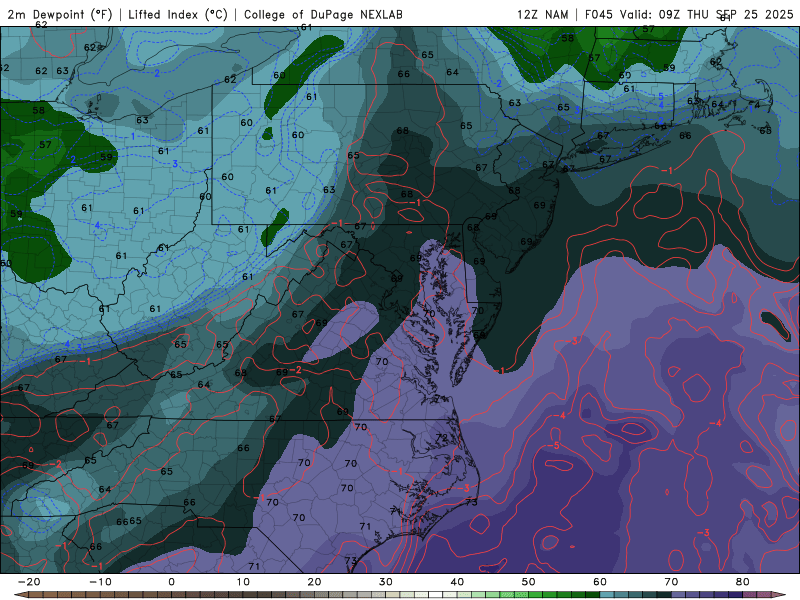800x600 pixels.
Task: Click the "80" colorbar label
Action: [743, 582]
